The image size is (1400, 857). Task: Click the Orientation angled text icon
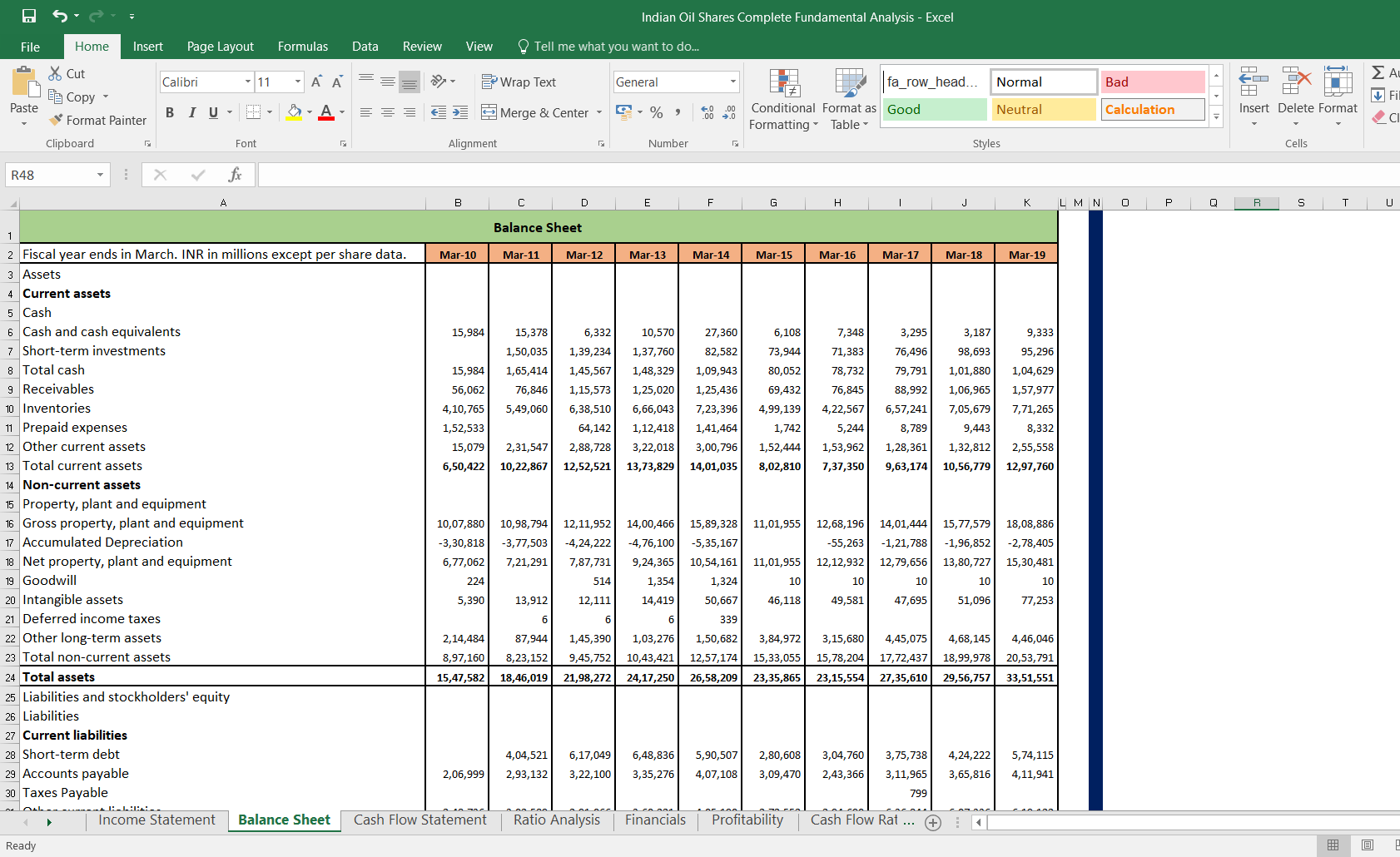pos(439,82)
